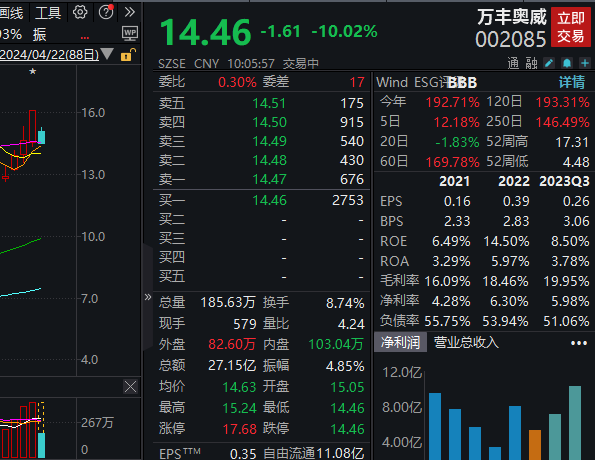Image resolution: width=595 pixels, height=461 pixels.
Task: Click the red 立即交易 button
Action: click(x=571, y=27)
